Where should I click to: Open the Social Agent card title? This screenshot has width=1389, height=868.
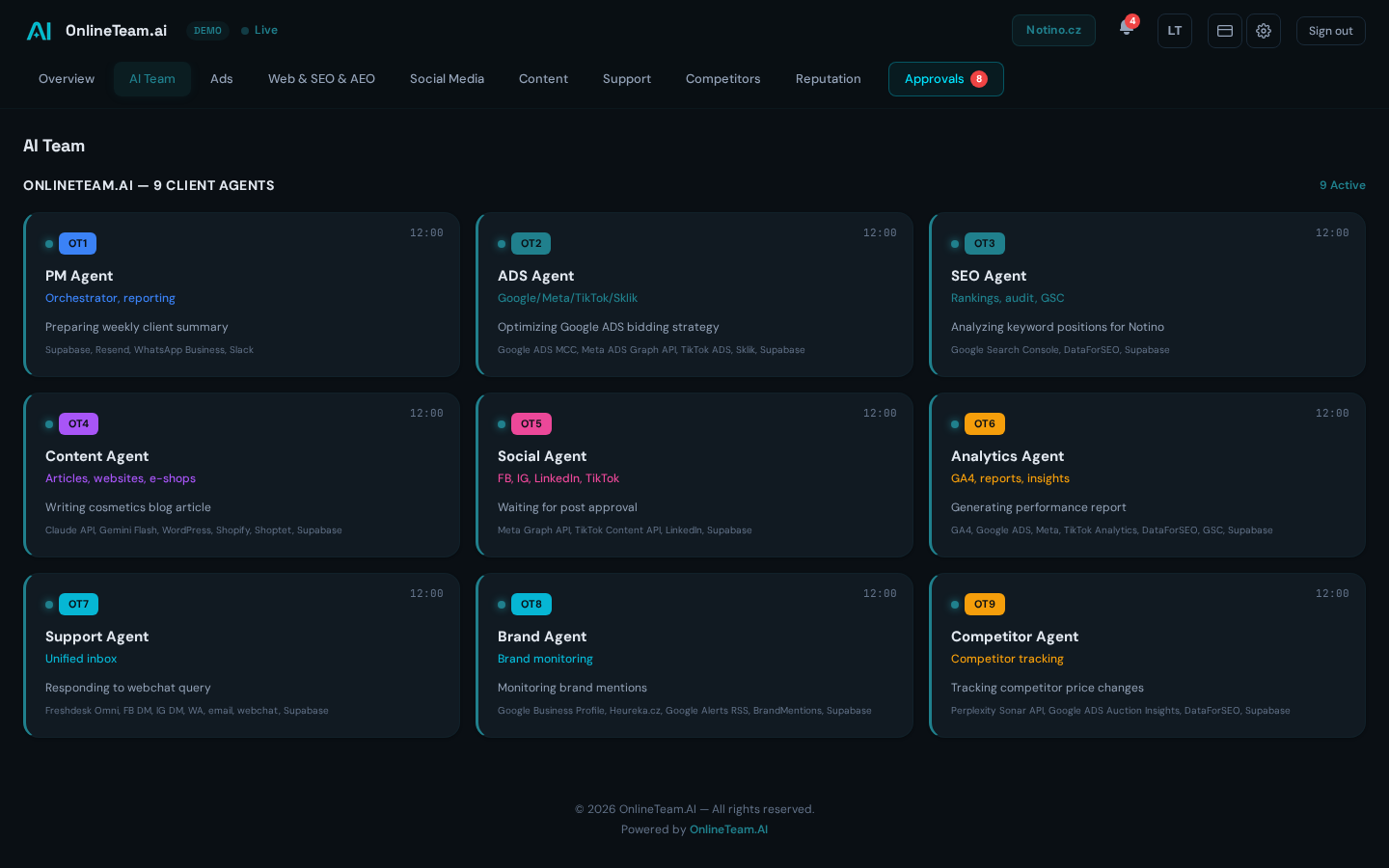542,456
